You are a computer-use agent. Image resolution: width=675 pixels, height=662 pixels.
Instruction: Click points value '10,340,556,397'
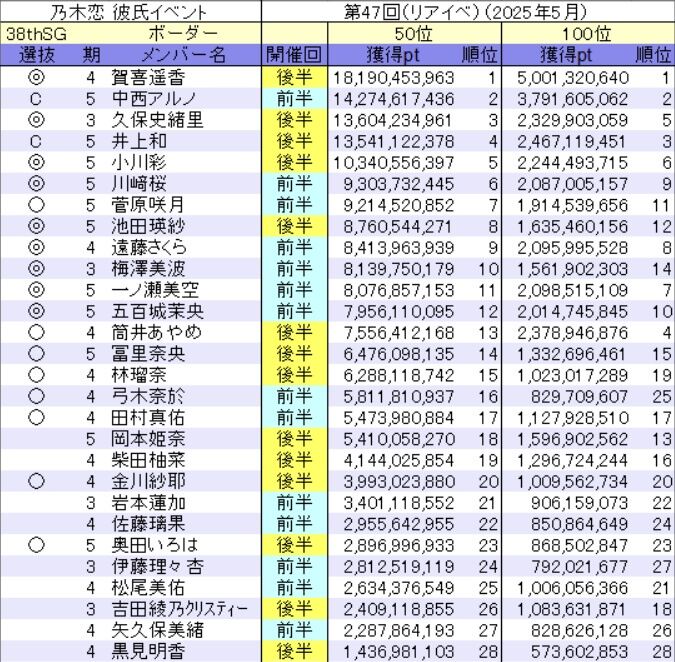[393, 163]
